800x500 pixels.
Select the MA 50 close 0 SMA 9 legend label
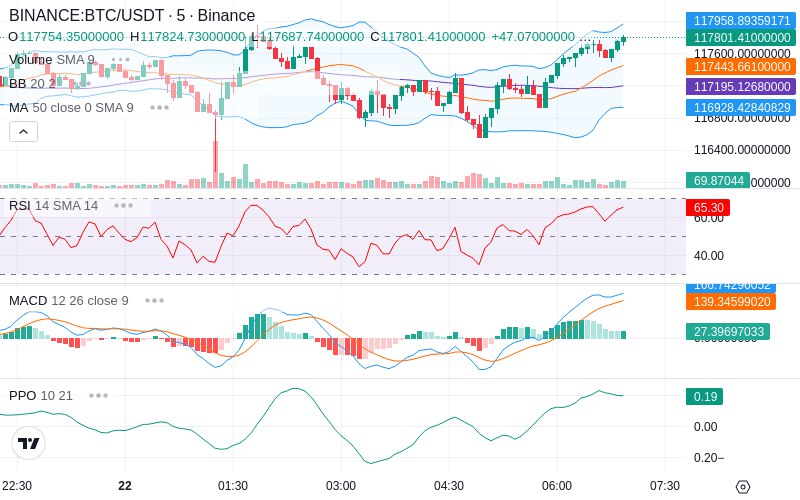coord(71,108)
